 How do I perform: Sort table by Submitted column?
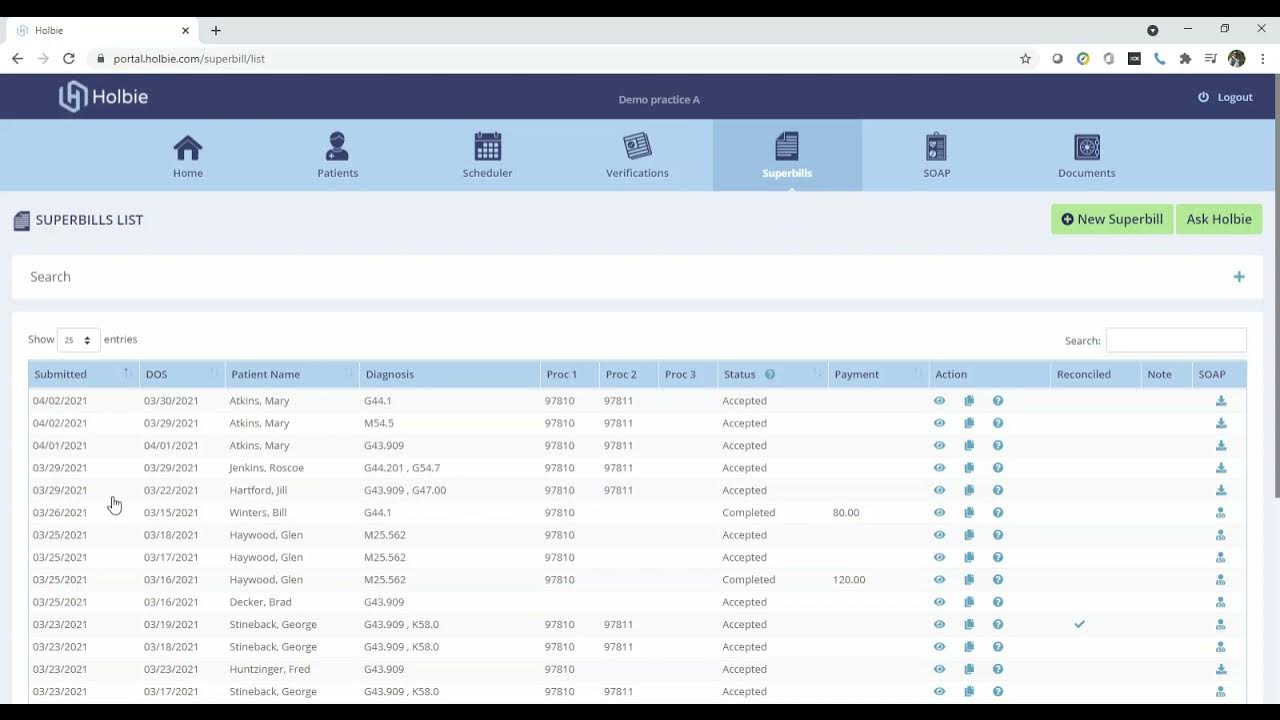(x=84, y=374)
